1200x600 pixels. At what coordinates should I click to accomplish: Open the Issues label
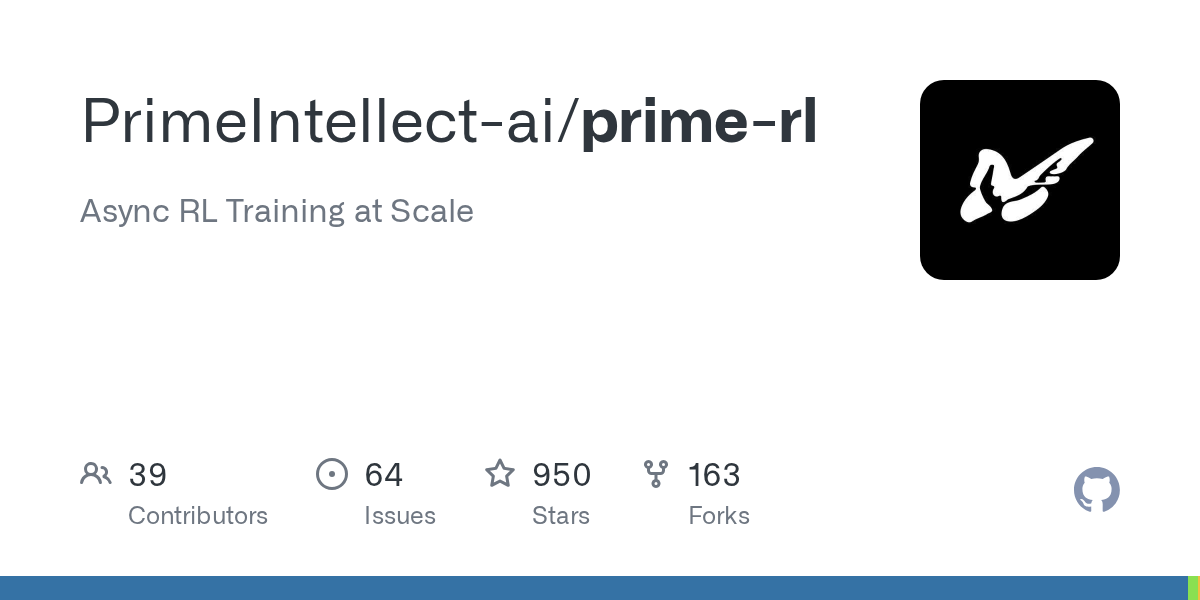click(x=400, y=516)
